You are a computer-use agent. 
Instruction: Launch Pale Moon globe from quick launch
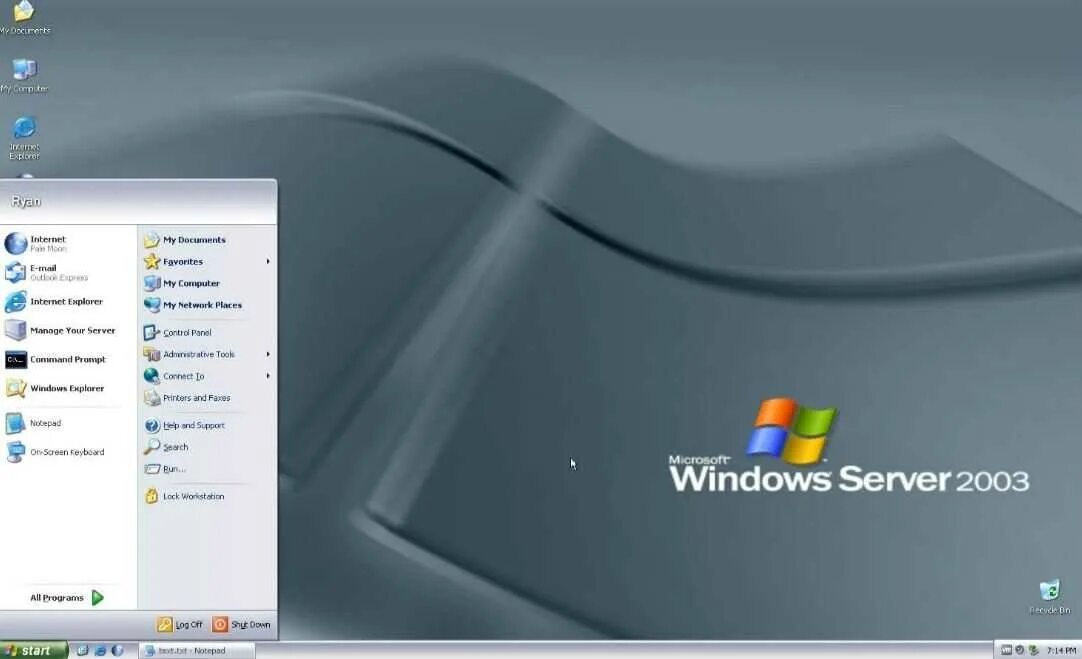click(117, 651)
